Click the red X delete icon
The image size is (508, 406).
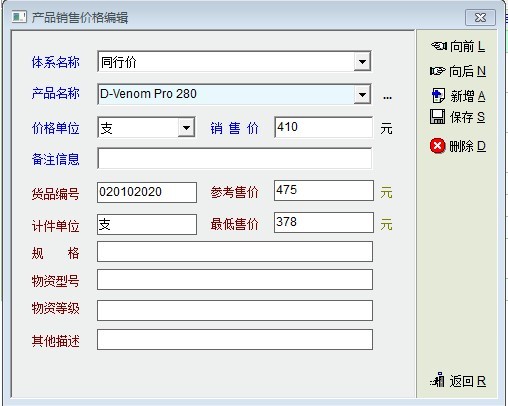click(437, 146)
